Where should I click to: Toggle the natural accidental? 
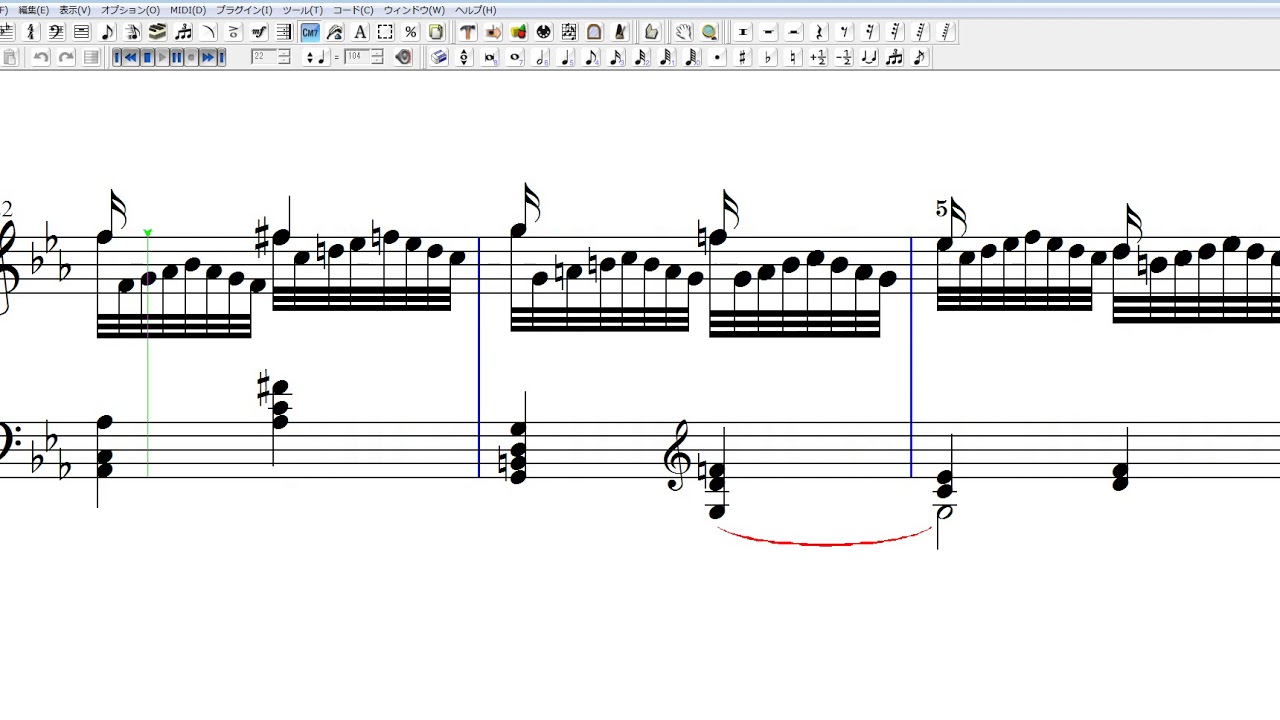[x=793, y=57]
